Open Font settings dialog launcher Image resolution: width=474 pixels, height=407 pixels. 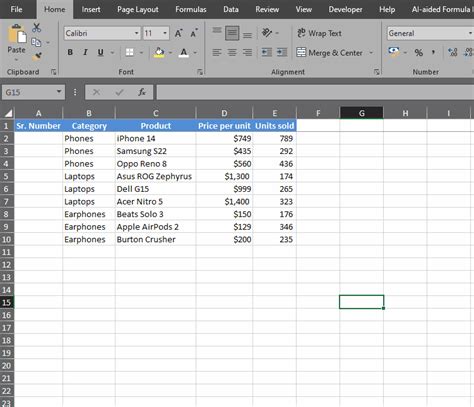tap(200, 72)
